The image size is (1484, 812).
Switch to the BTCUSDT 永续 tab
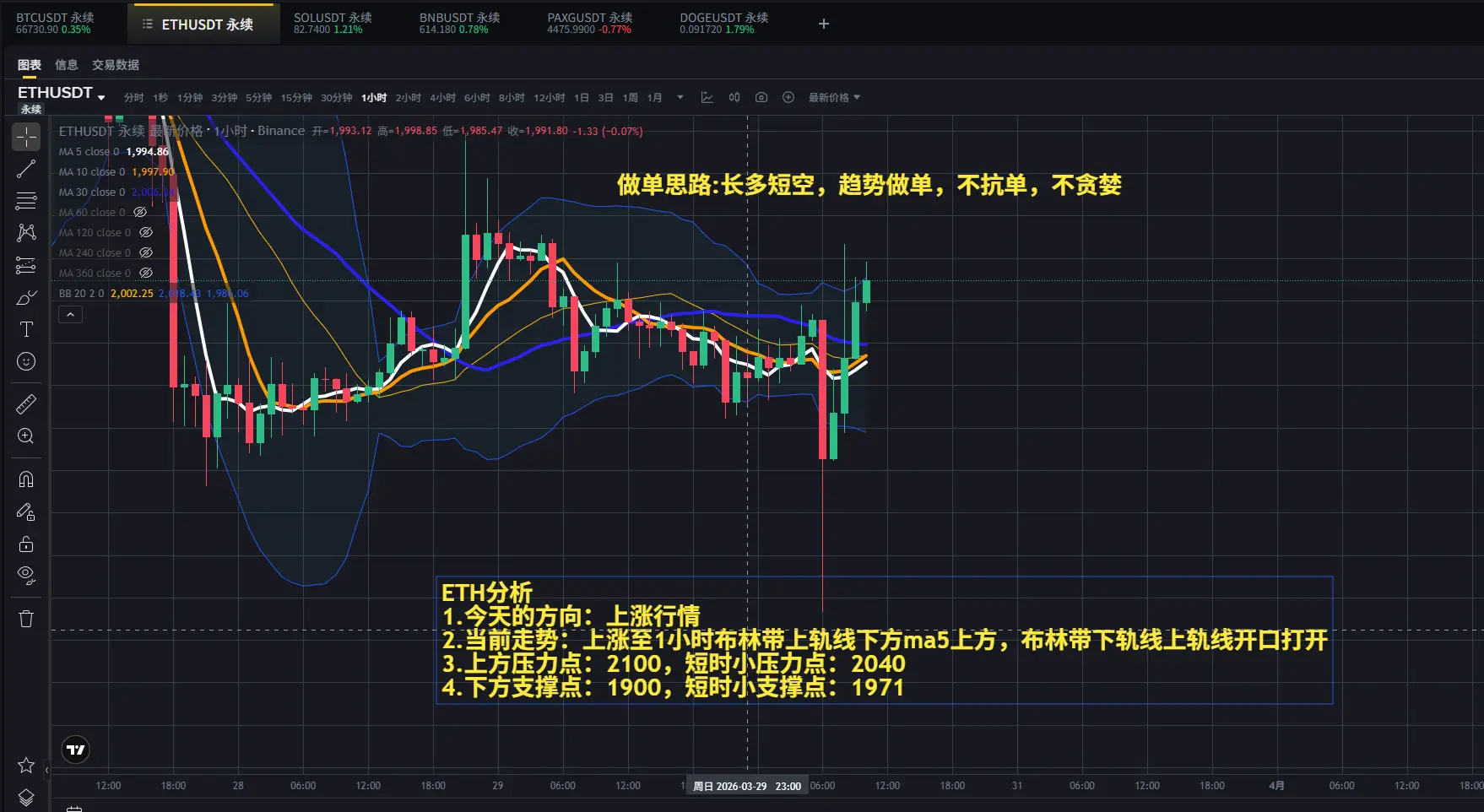(x=55, y=23)
